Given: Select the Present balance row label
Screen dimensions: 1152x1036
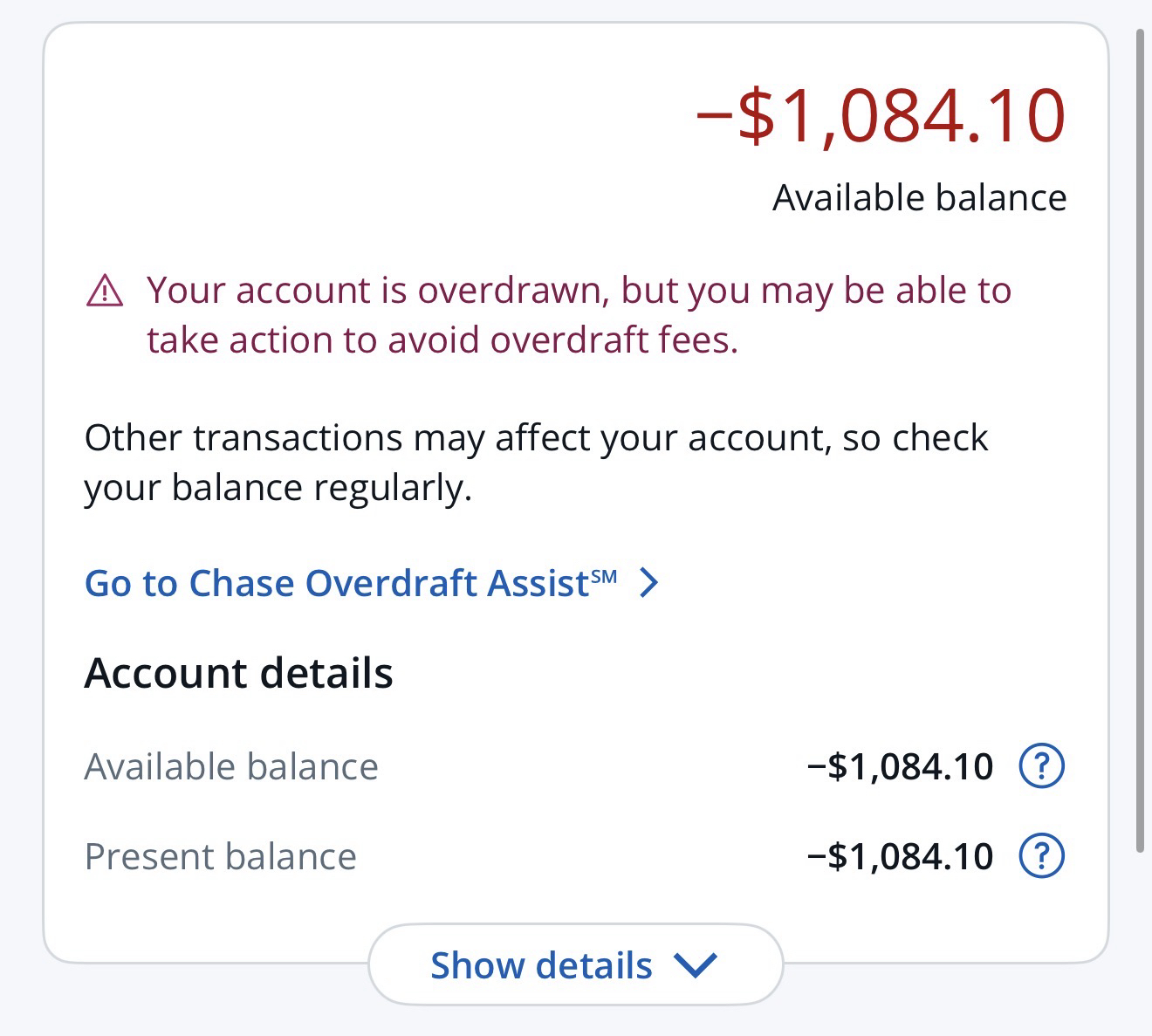Looking at the screenshot, I should [x=220, y=856].
